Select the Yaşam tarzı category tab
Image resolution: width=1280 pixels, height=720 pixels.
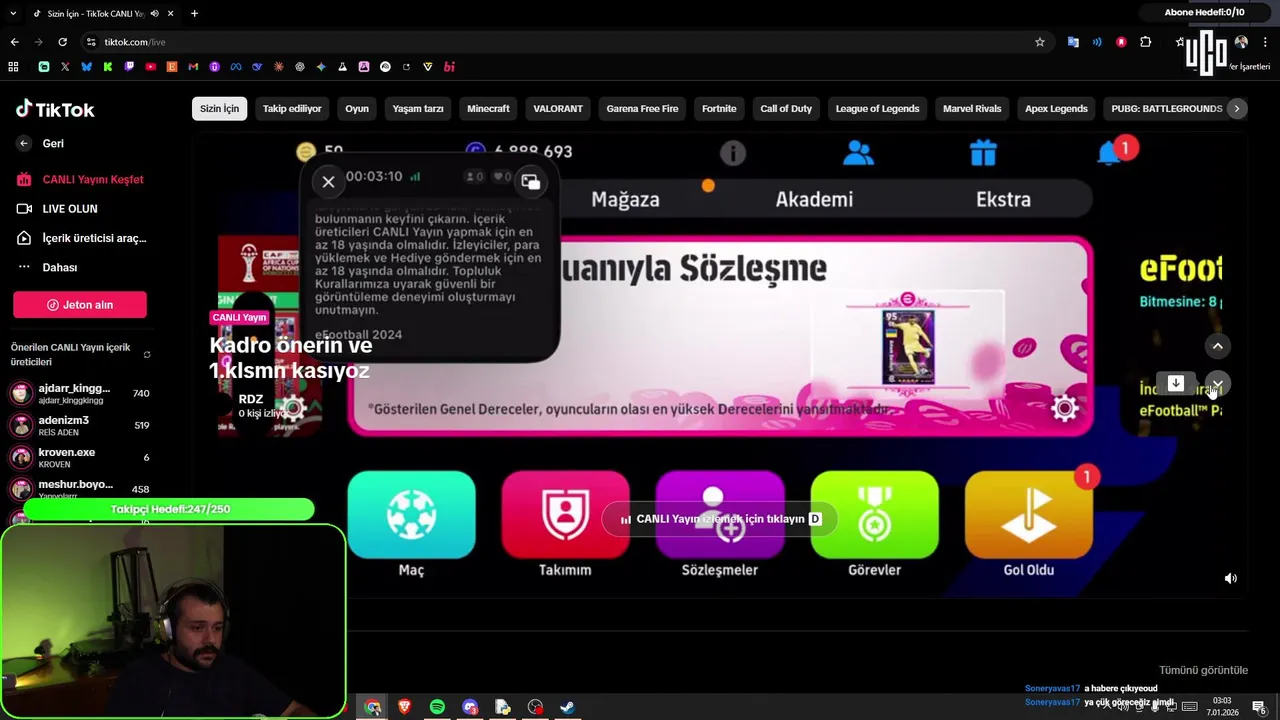[x=418, y=108]
